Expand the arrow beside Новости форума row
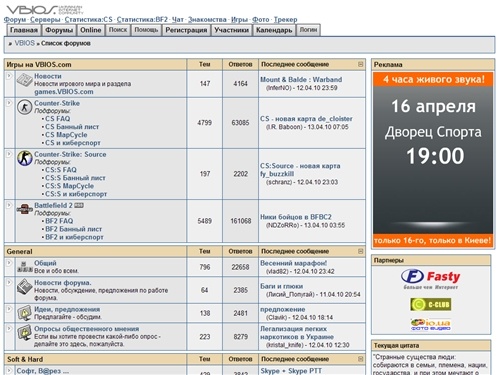The width and height of the screenshot is (500, 375). click(9, 282)
